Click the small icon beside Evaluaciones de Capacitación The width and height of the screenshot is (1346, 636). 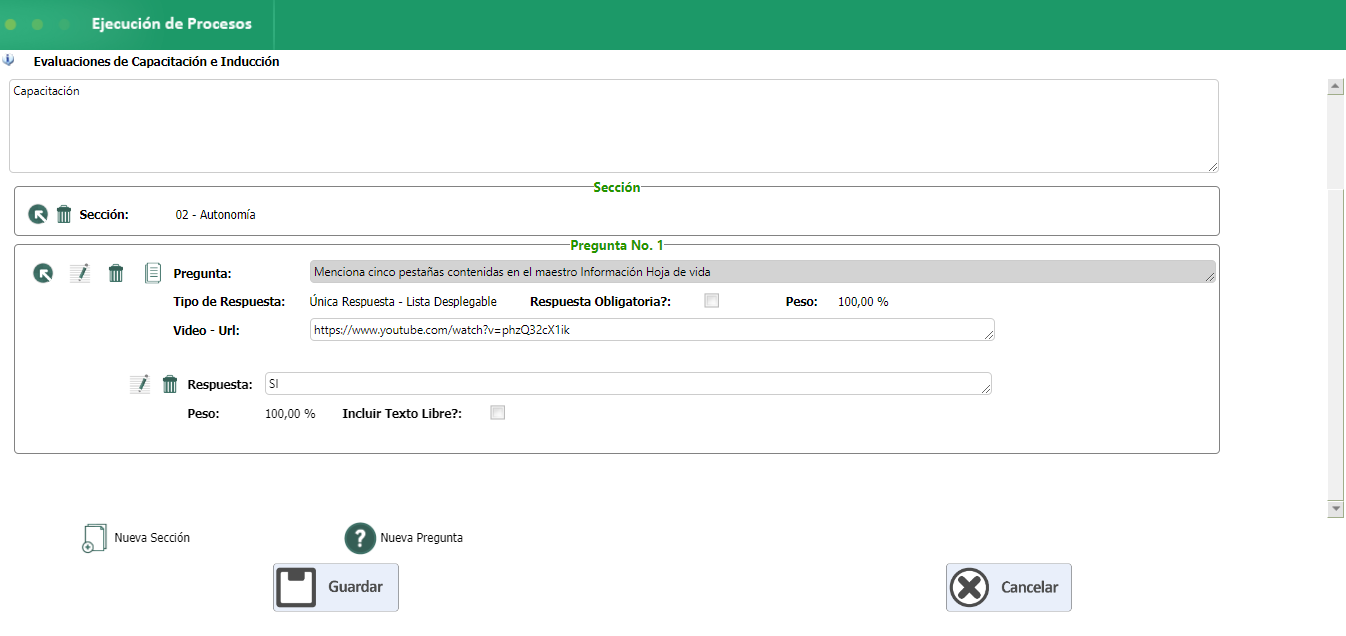click(9, 60)
